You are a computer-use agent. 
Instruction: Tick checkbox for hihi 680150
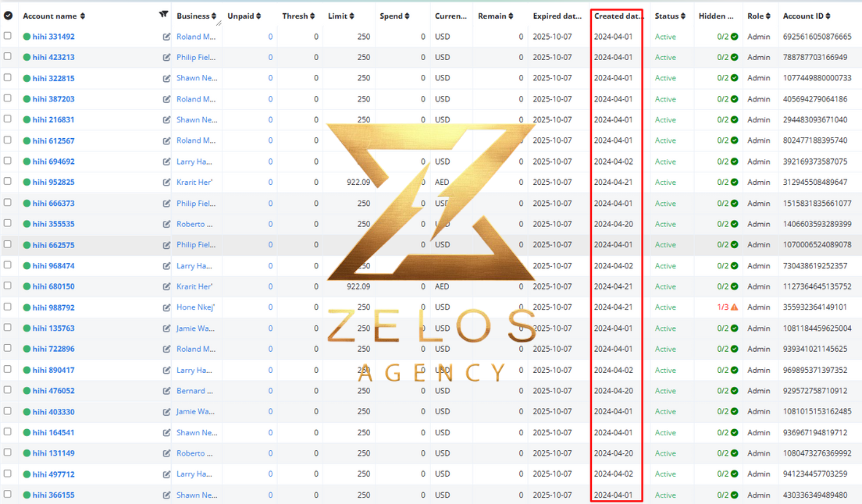(x=7, y=285)
